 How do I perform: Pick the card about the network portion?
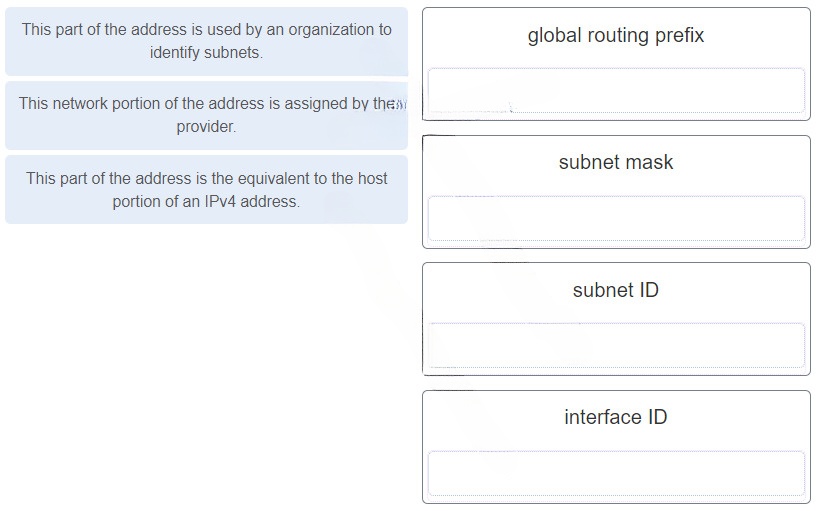point(207,115)
